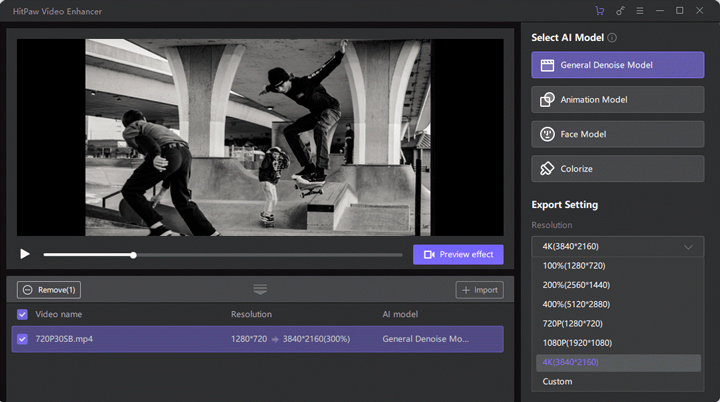
Task: Click the Preview effect button
Action: pyautogui.click(x=458, y=255)
